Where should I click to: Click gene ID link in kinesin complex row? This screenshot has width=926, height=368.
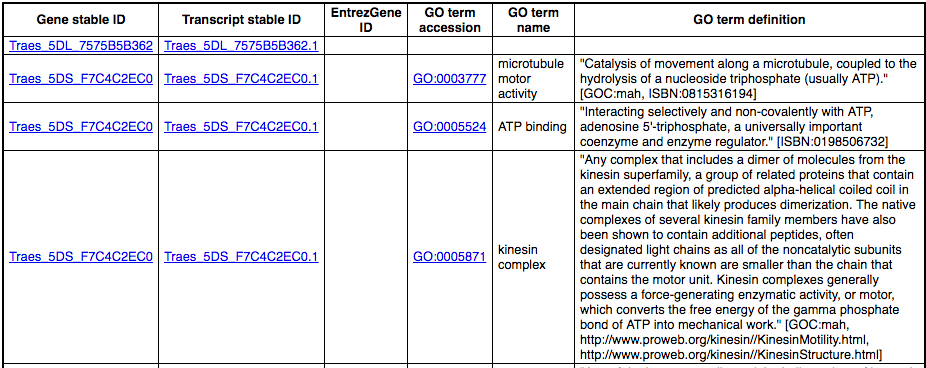81,256
